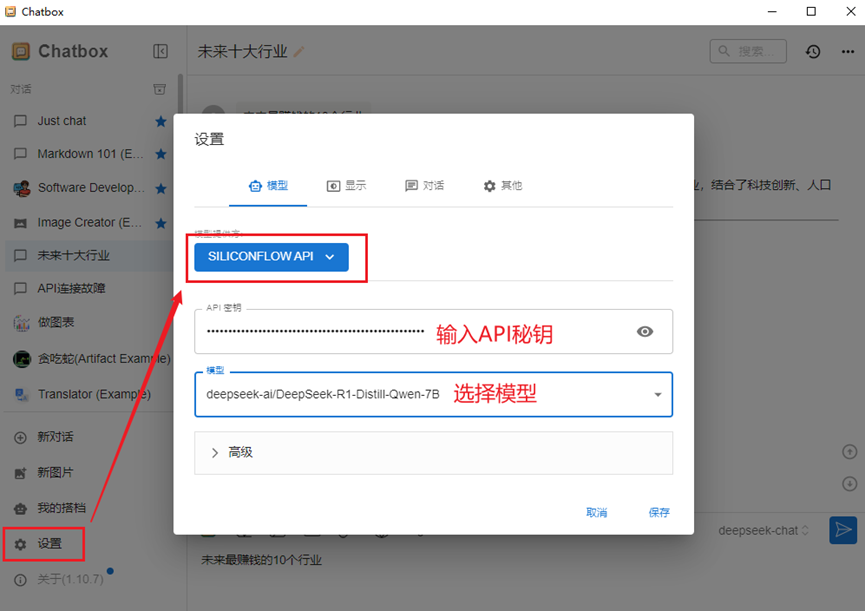The height and width of the screenshot is (611, 865).
Task: Click the Translator example icon
Action: pos(22,394)
